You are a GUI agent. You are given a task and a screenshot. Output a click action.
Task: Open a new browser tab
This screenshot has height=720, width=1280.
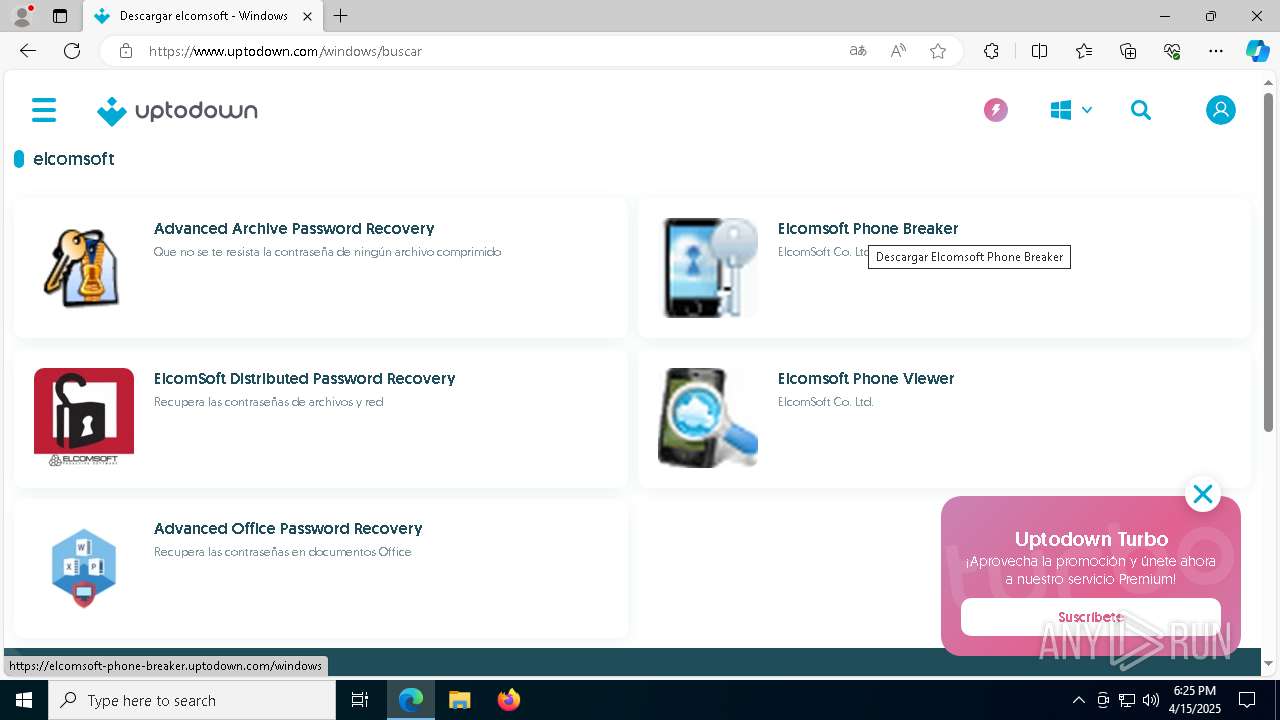click(341, 16)
